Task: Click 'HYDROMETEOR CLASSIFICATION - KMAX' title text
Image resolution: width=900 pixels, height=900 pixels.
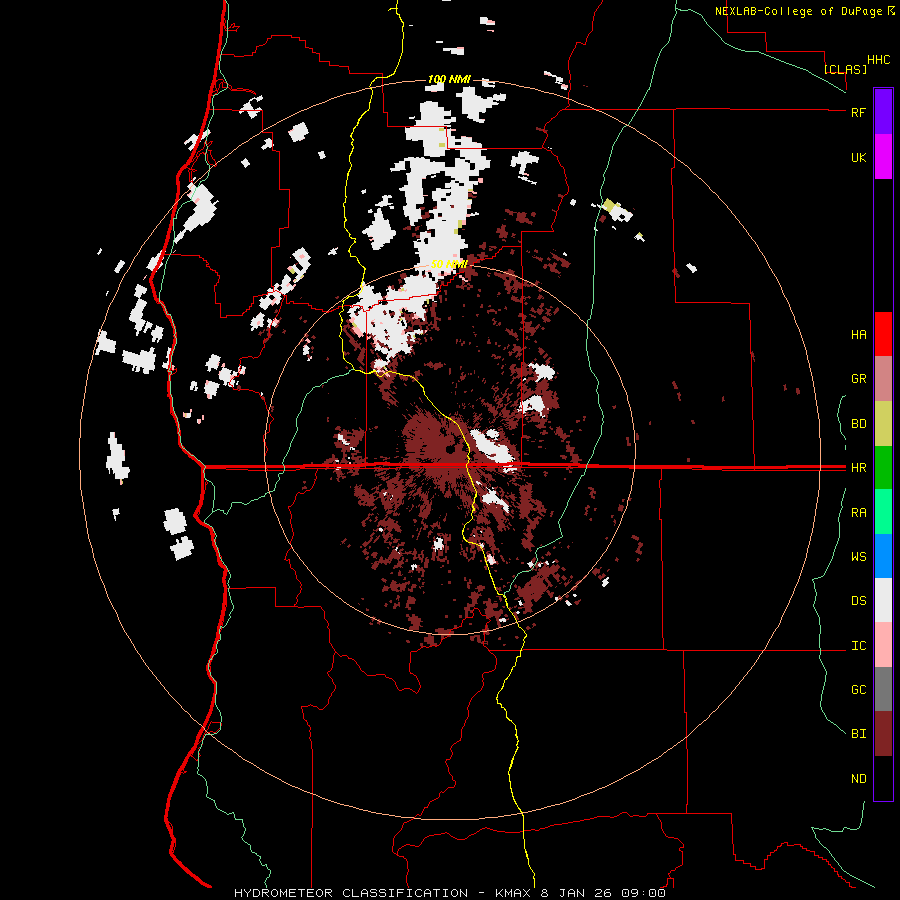Action: 382,893
